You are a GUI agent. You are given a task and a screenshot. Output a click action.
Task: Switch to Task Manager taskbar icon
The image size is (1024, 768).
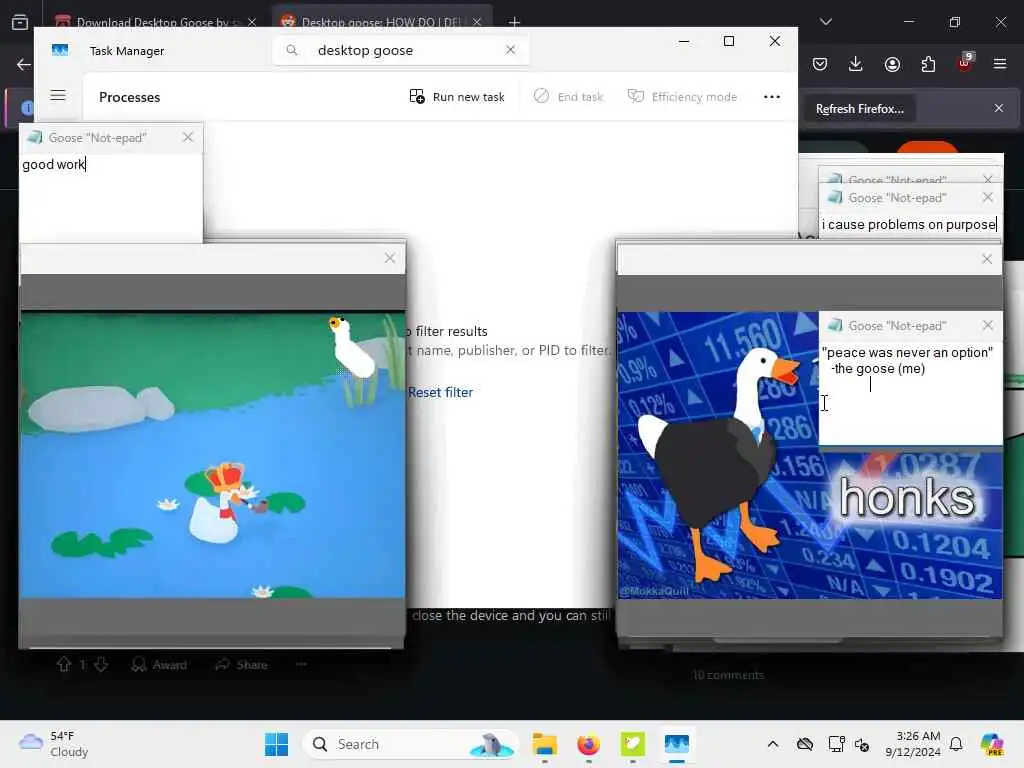tap(677, 744)
